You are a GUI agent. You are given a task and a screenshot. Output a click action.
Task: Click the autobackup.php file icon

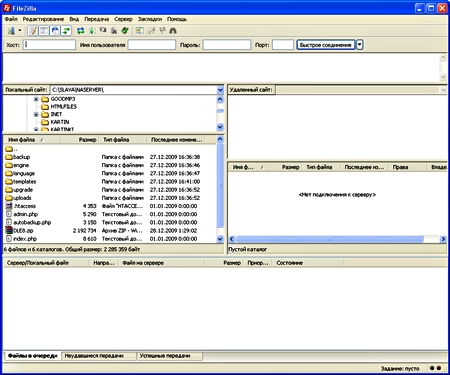point(9,222)
